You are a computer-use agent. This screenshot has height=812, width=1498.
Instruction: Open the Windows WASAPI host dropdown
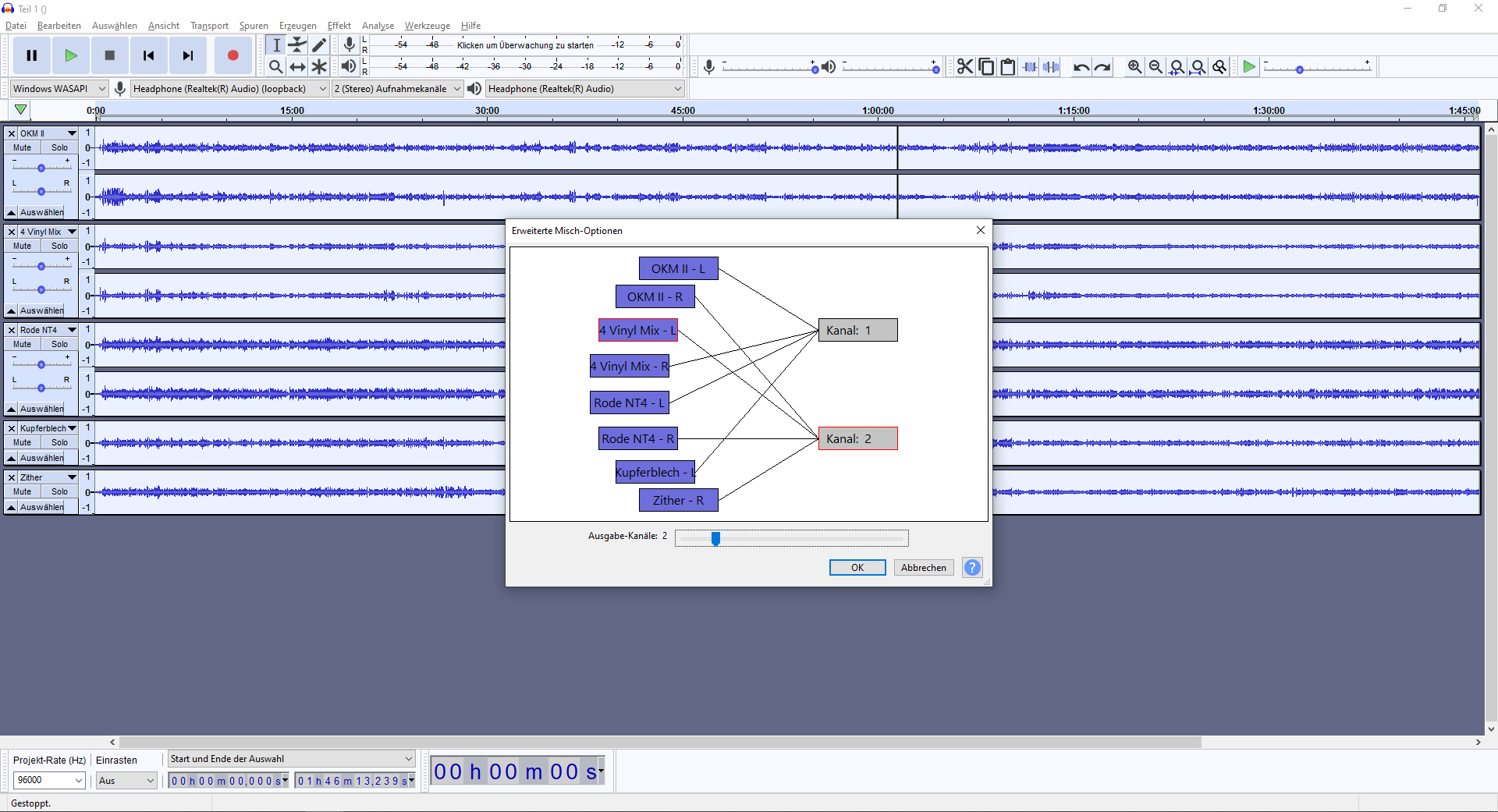click(59, 89)
